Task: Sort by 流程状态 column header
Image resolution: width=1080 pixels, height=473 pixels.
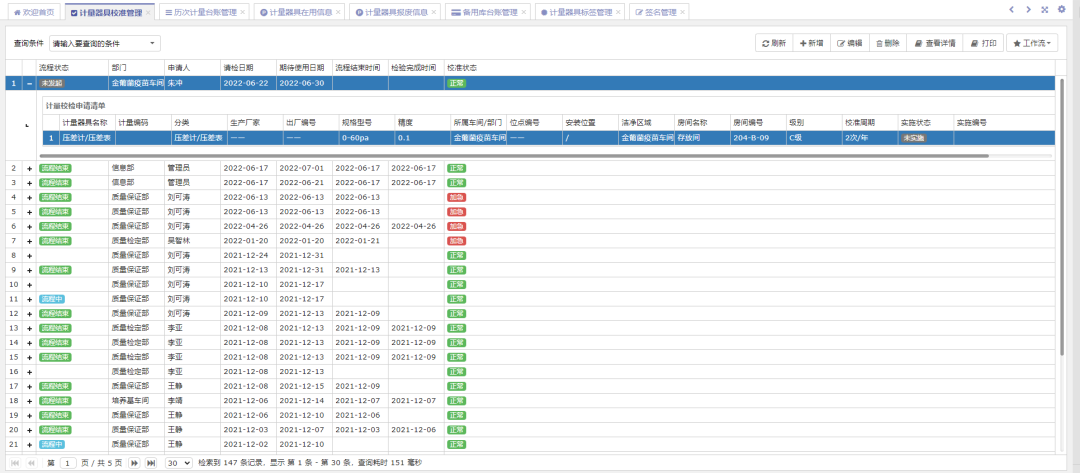Action: [72, 68]
